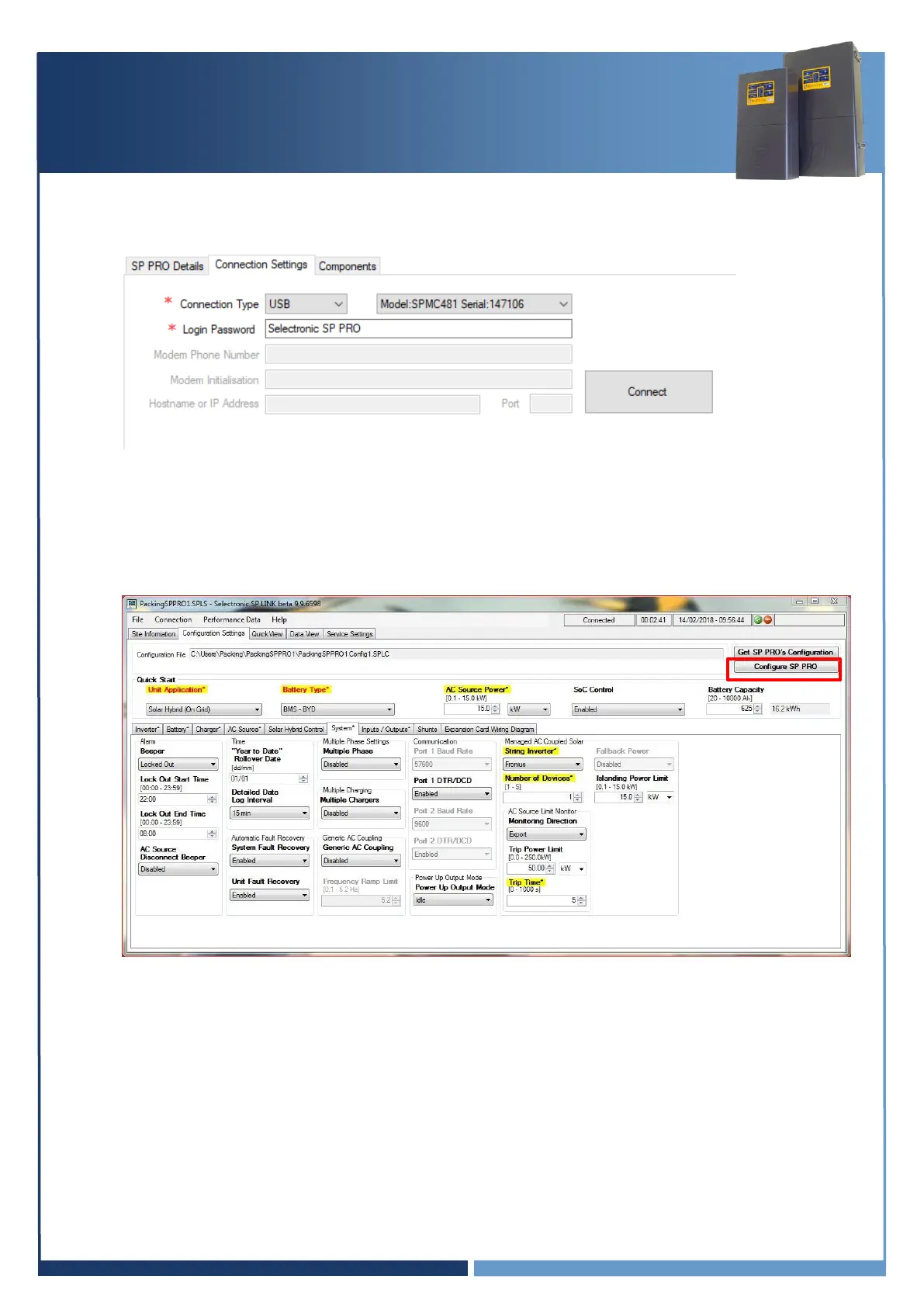This screenshot has width=924, height=1307.
Task: Open the Unit Fault Recovery dropdown
Action: pos(270,896)
